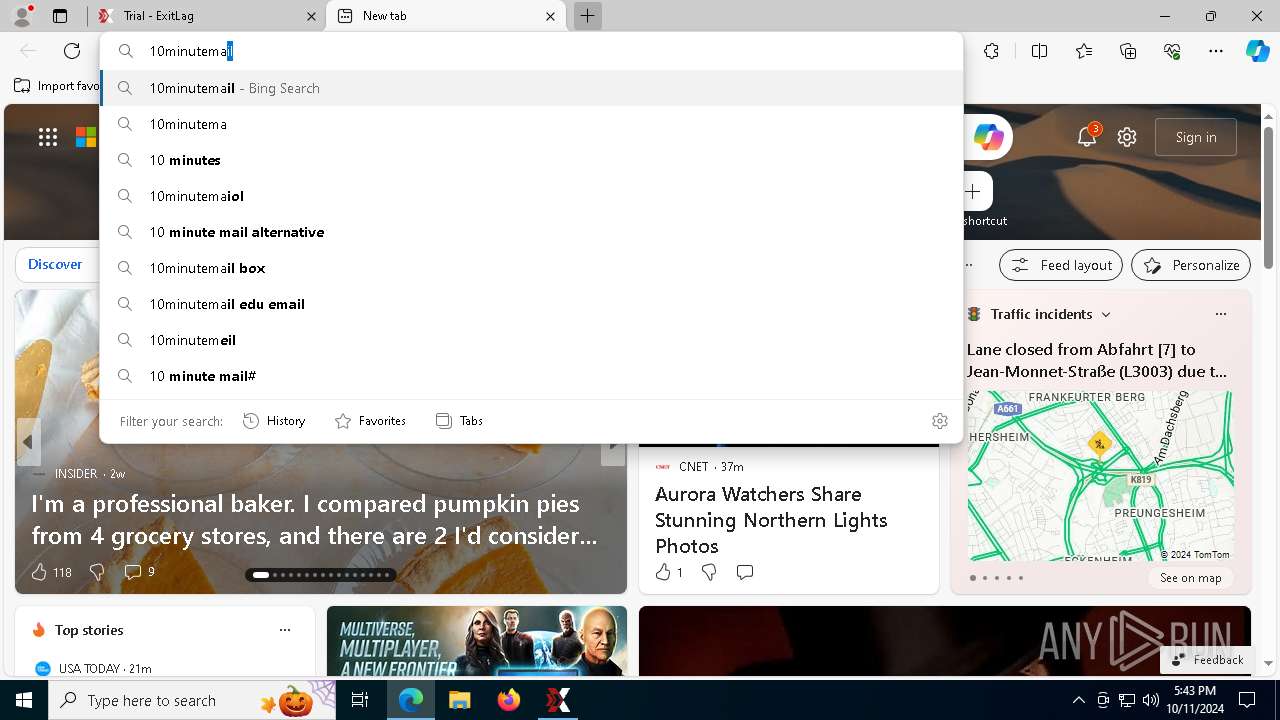Click the add shortcut plus icon

[972, 191]
